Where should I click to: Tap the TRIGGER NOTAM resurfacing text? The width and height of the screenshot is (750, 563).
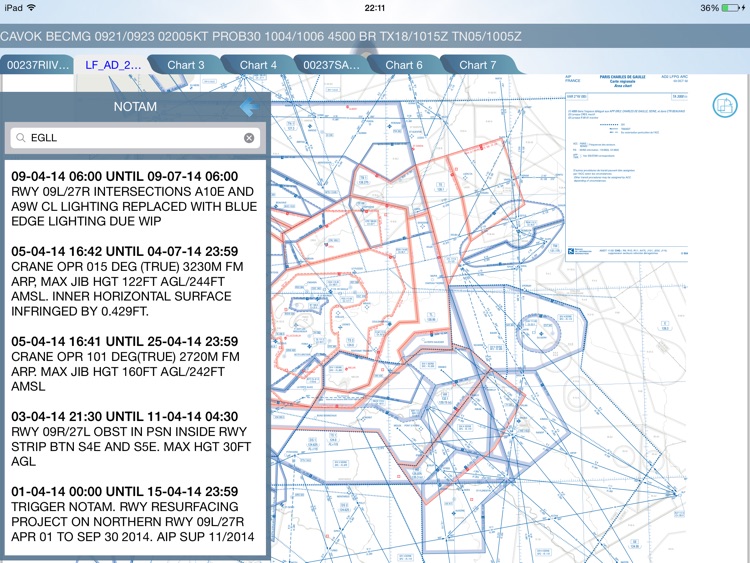click(133, 521)
